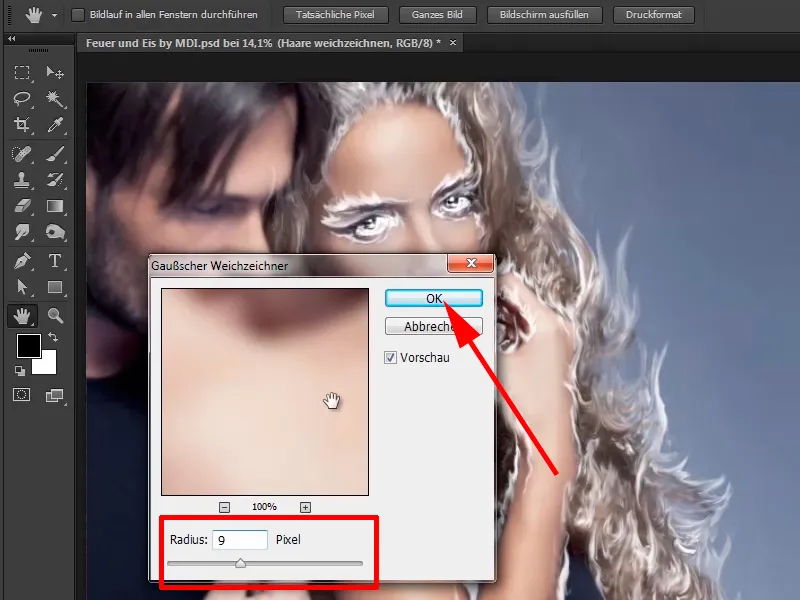This screenshot has height=600, width=800.
Task: Enable Bildlauf in allen Fenstern durchführen
Action: [78, 15]
